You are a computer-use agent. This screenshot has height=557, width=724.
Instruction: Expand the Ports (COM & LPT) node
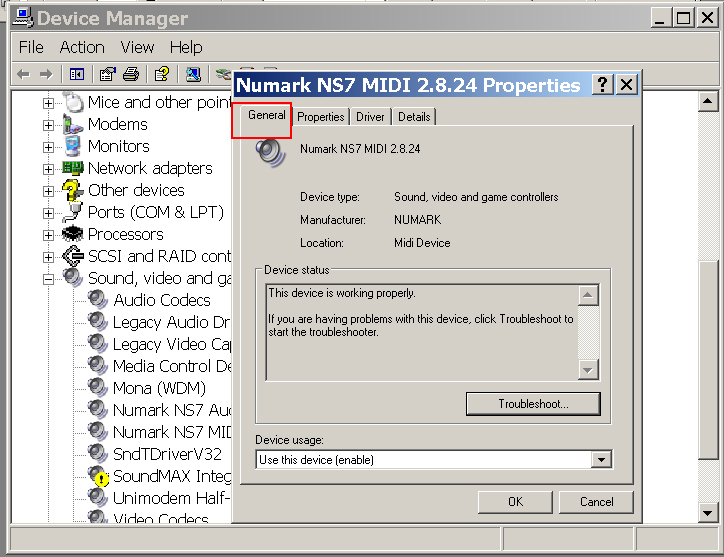[48, 213]
